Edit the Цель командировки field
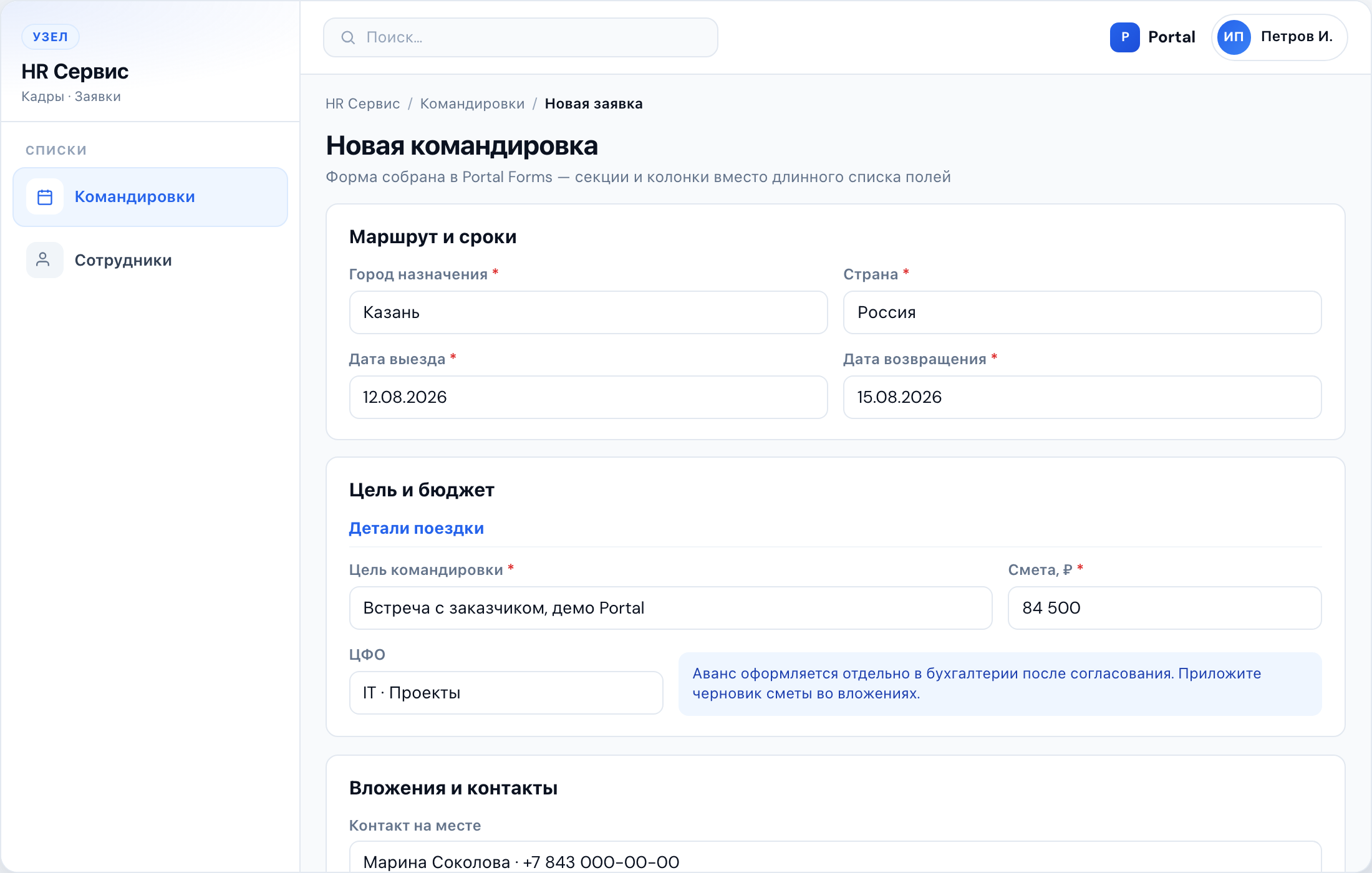Viewport: 1372px width, 873px height. [671, 608]
